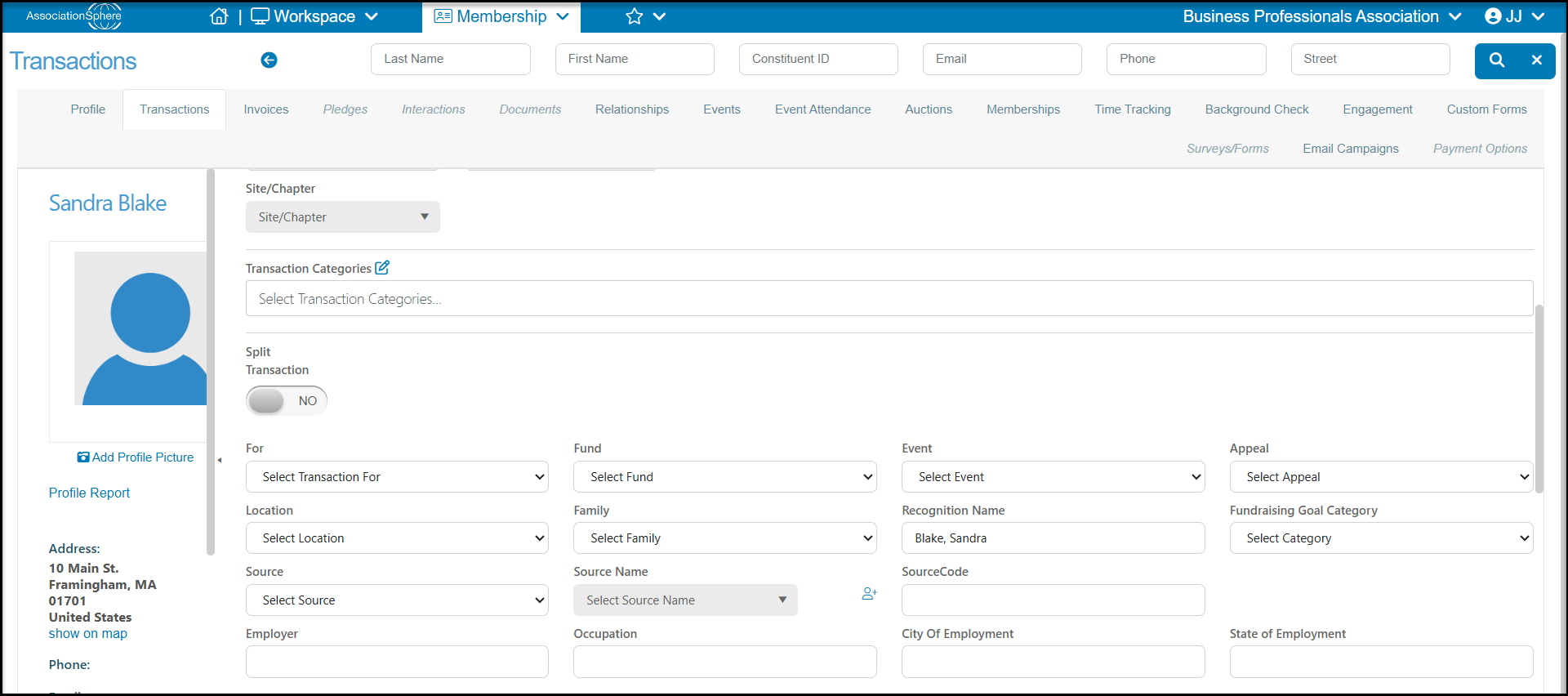The image size is (1568, 696).
Task: Open the Select Fund dropdown
Action: 725,477
